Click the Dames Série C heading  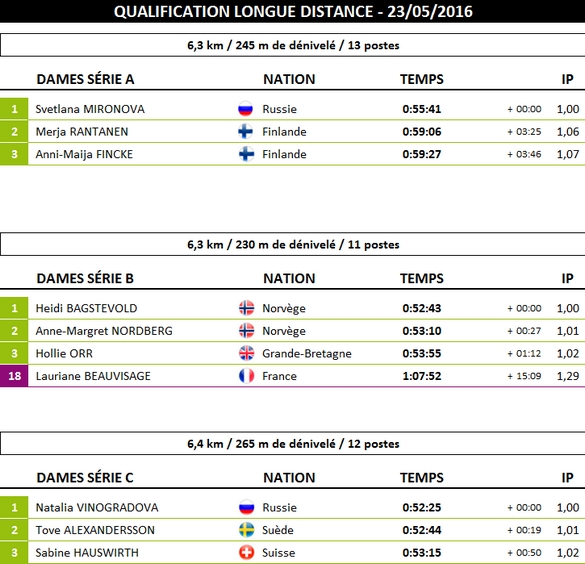85,478
